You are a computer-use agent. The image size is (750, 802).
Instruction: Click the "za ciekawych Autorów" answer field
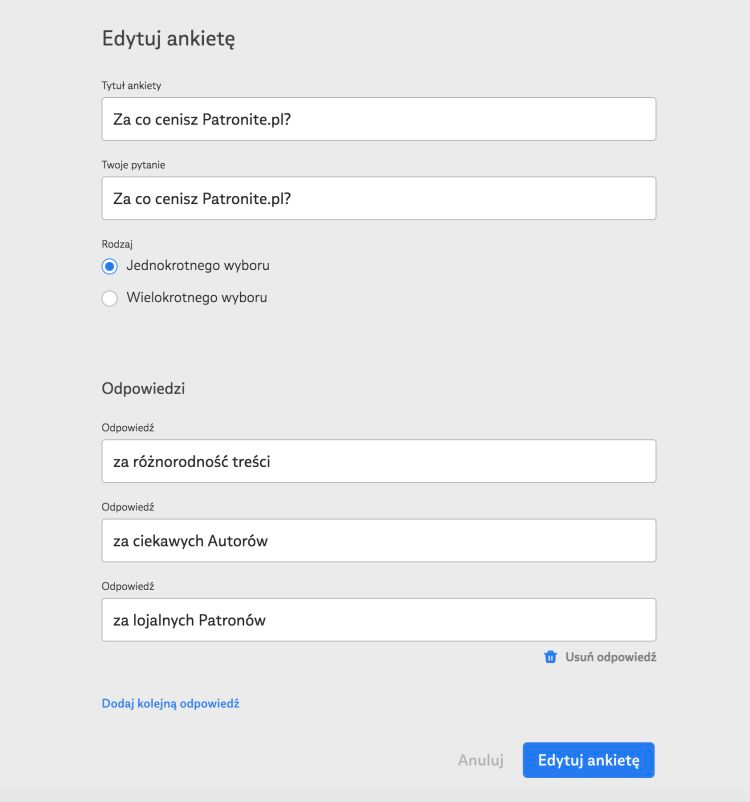(x=379, y=540)
